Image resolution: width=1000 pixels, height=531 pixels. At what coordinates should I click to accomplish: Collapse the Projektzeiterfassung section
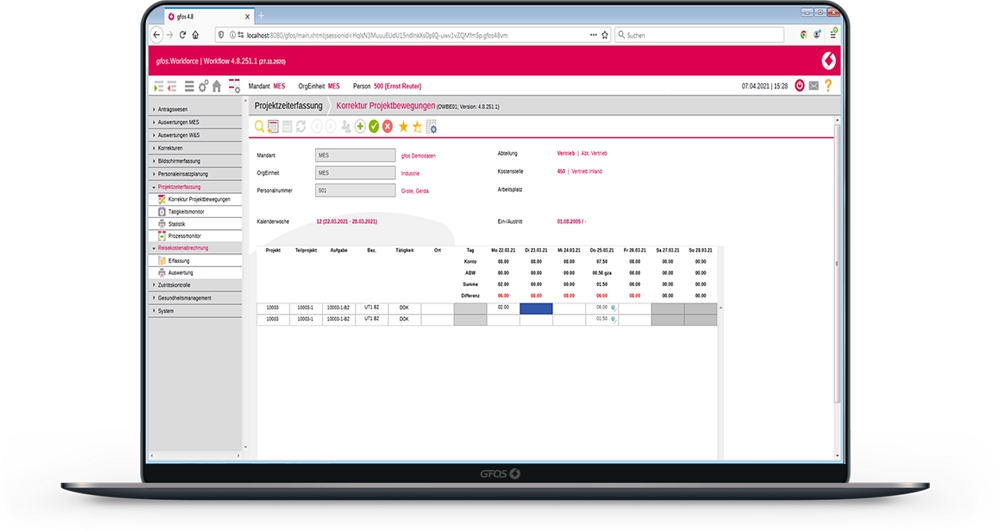click(x=195, y=187)
